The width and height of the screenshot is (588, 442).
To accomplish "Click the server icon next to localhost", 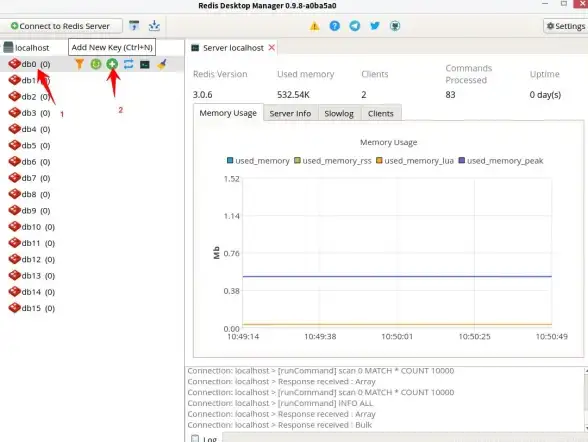I will 8,47.
